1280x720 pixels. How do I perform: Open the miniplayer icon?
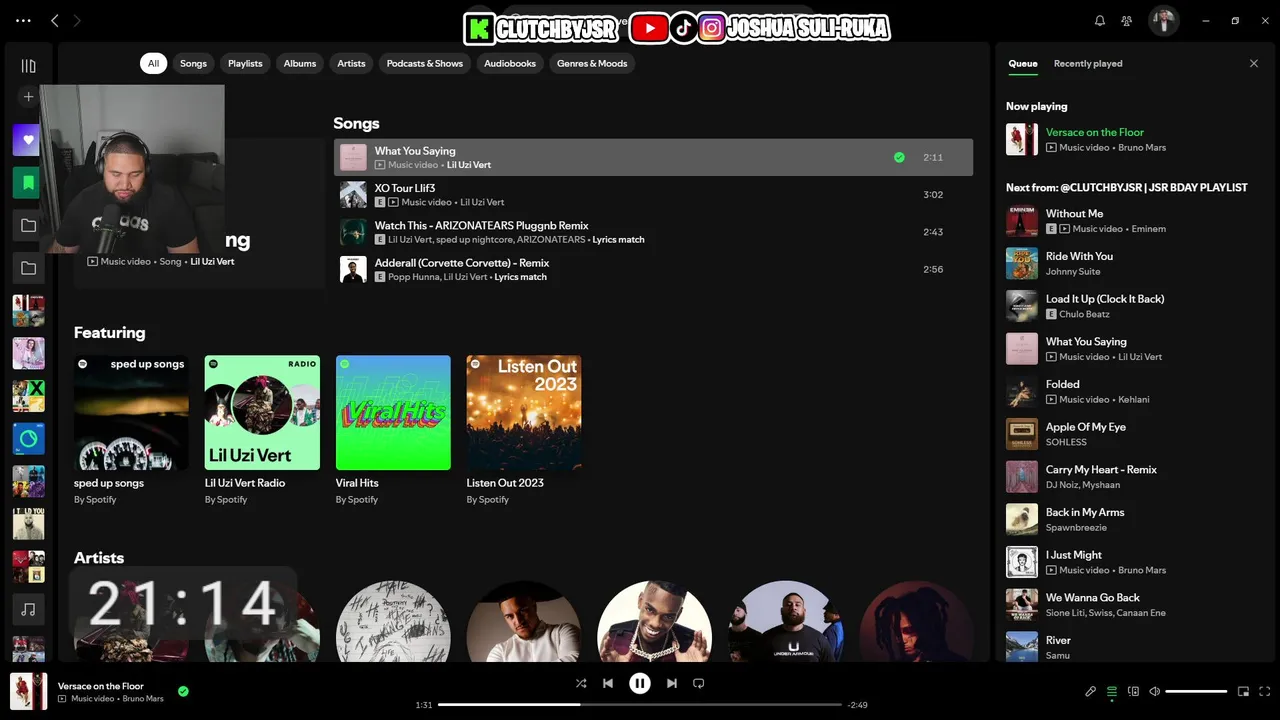point(1244,691)
